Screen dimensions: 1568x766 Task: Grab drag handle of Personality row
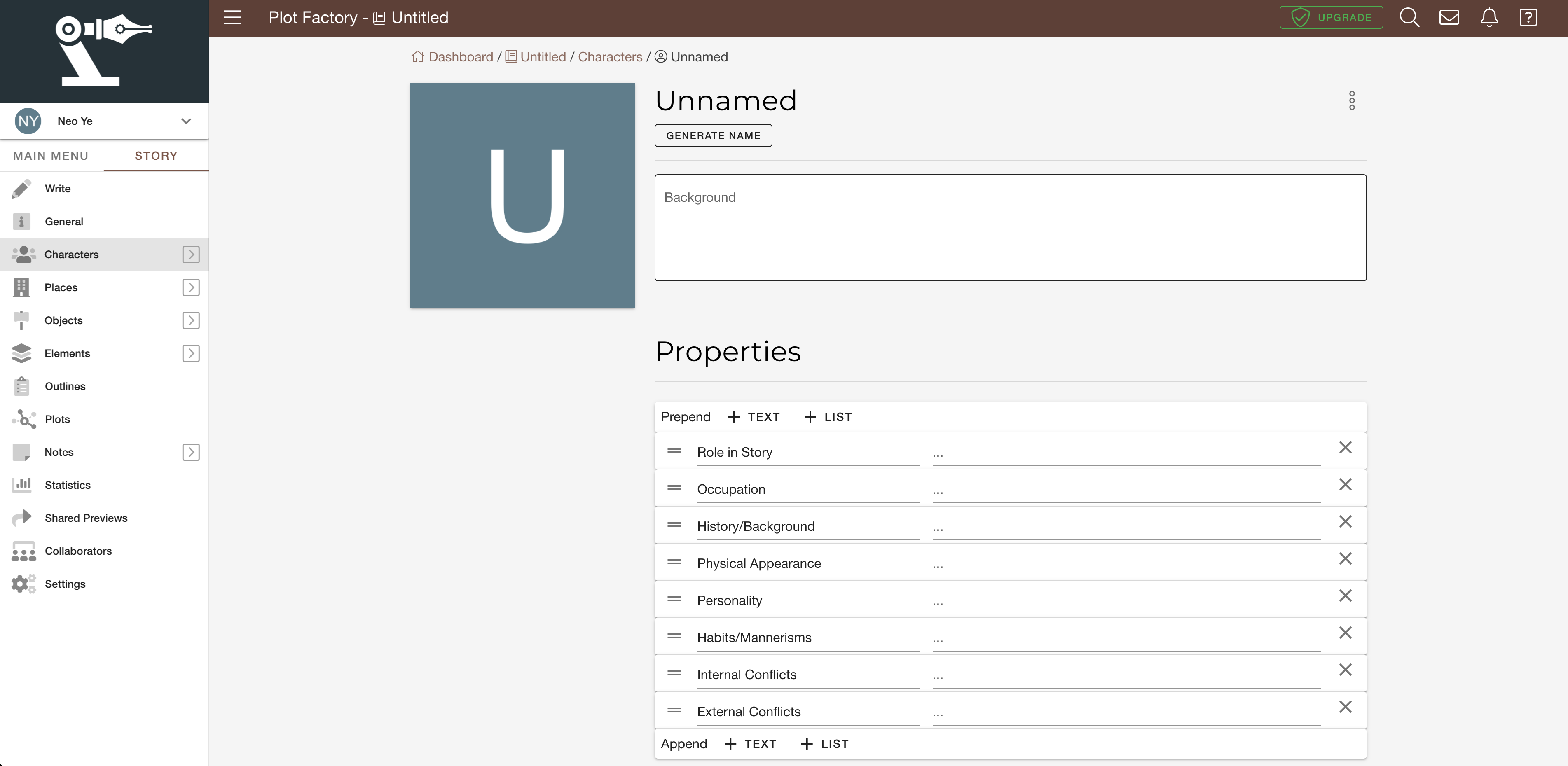click(x=674, y=599)
